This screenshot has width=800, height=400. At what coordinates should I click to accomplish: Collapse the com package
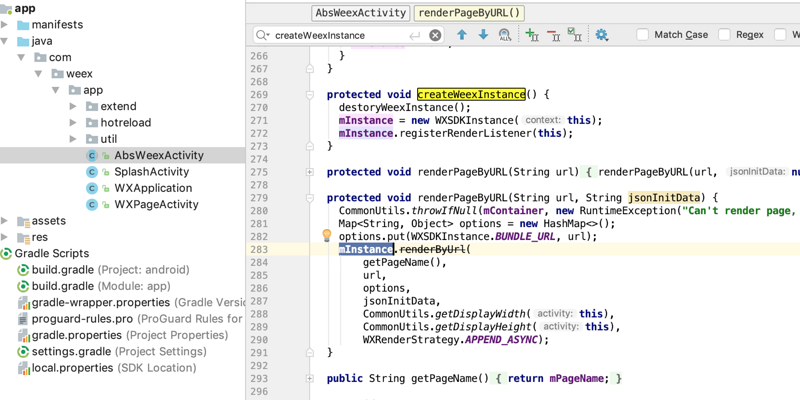(x=21, y=57)
